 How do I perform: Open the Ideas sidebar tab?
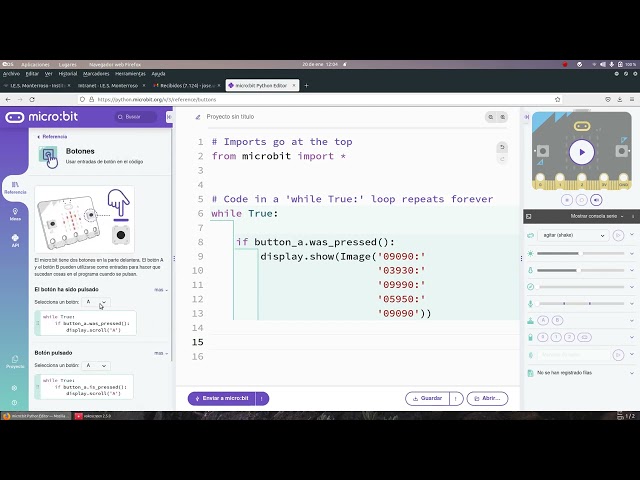15,214
